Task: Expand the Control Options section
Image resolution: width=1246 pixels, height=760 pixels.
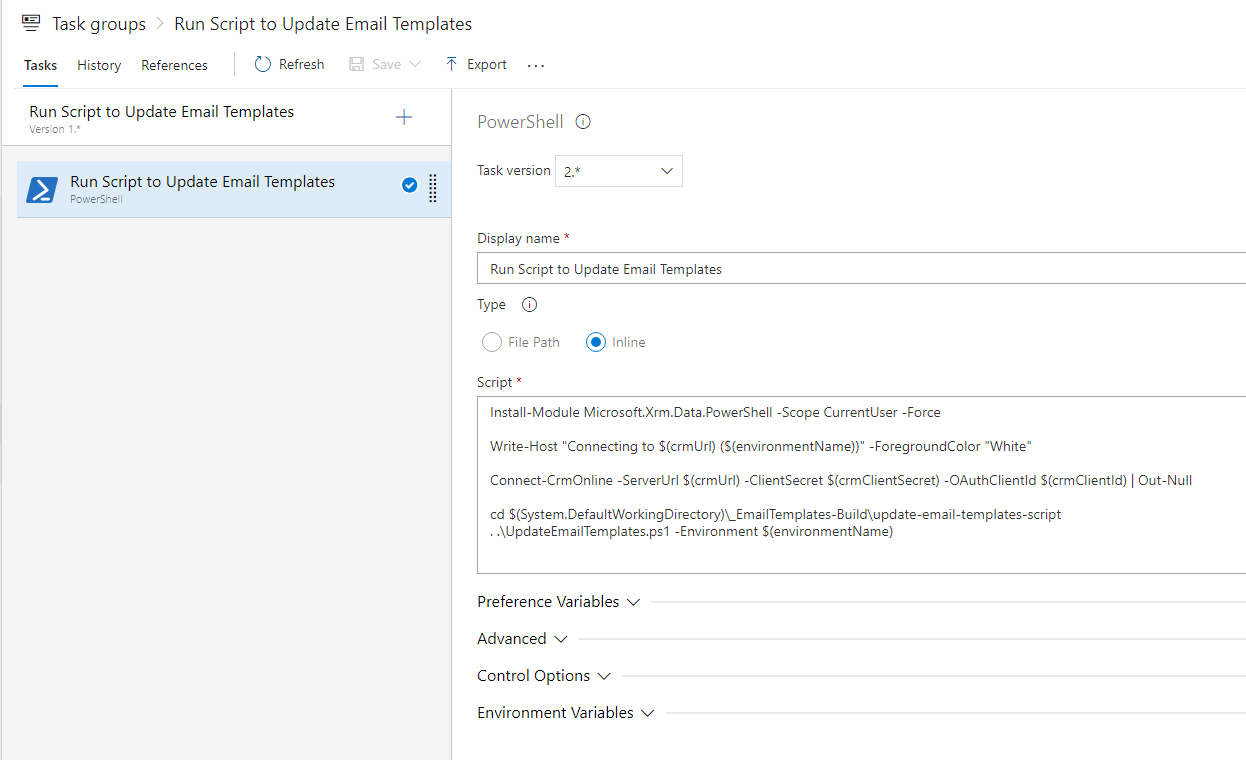Action: (544, 676)
